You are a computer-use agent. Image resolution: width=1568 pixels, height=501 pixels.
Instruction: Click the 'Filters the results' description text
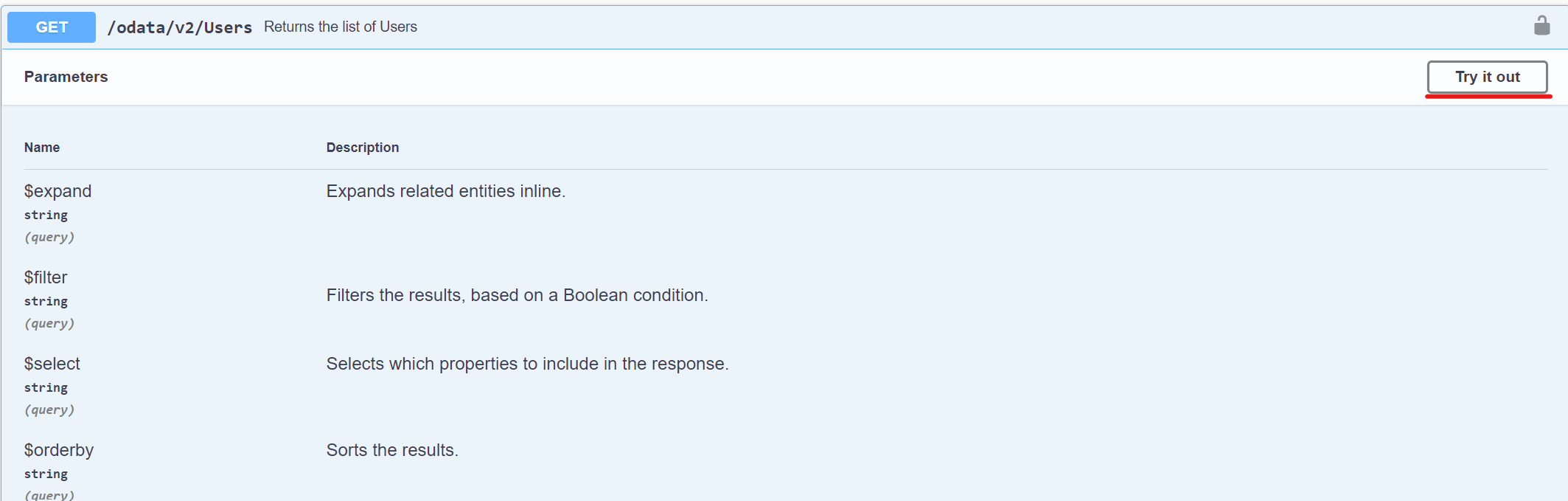[x=517, y=295]
